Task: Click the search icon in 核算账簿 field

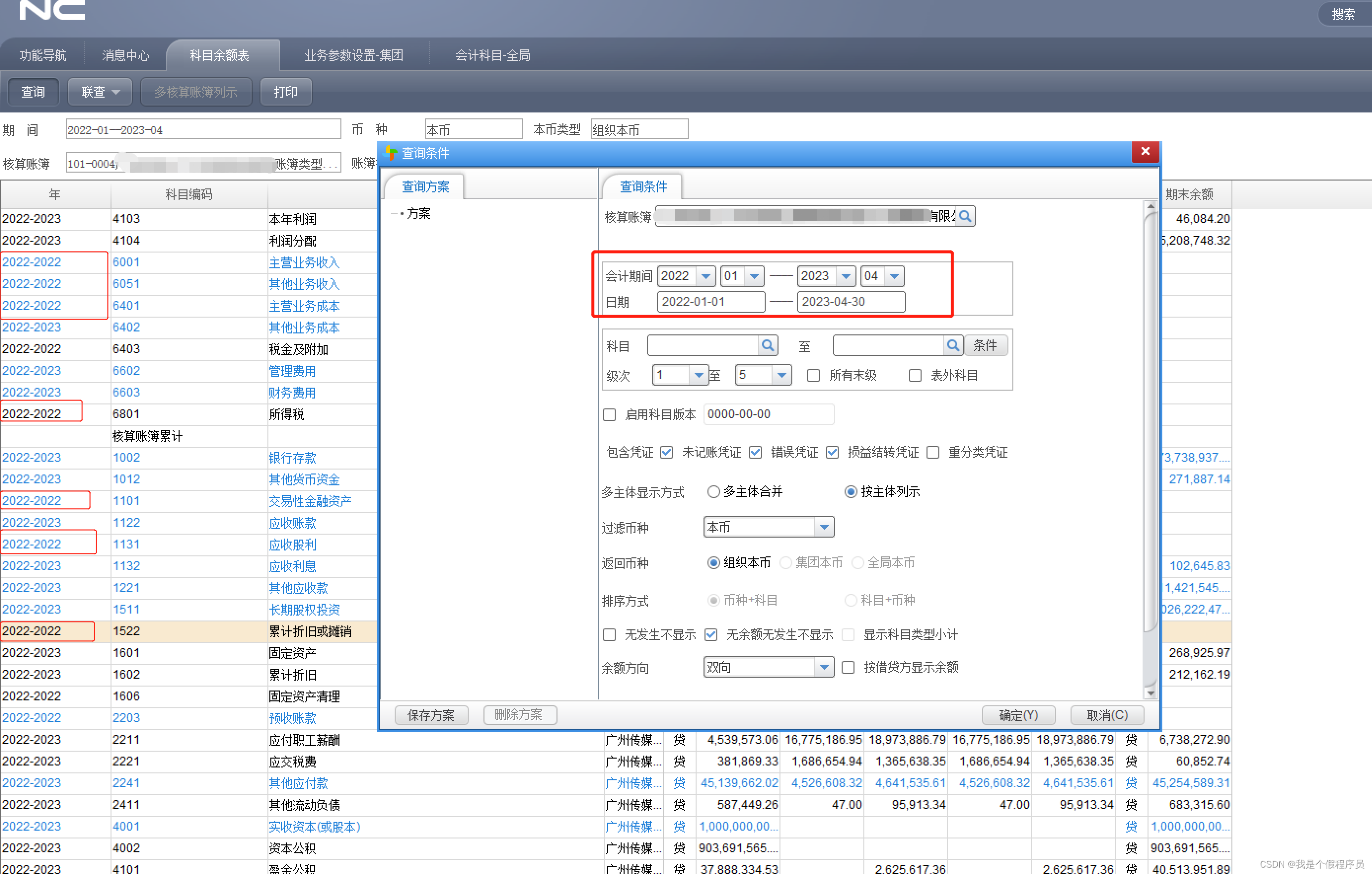Action: coord(964,217)
